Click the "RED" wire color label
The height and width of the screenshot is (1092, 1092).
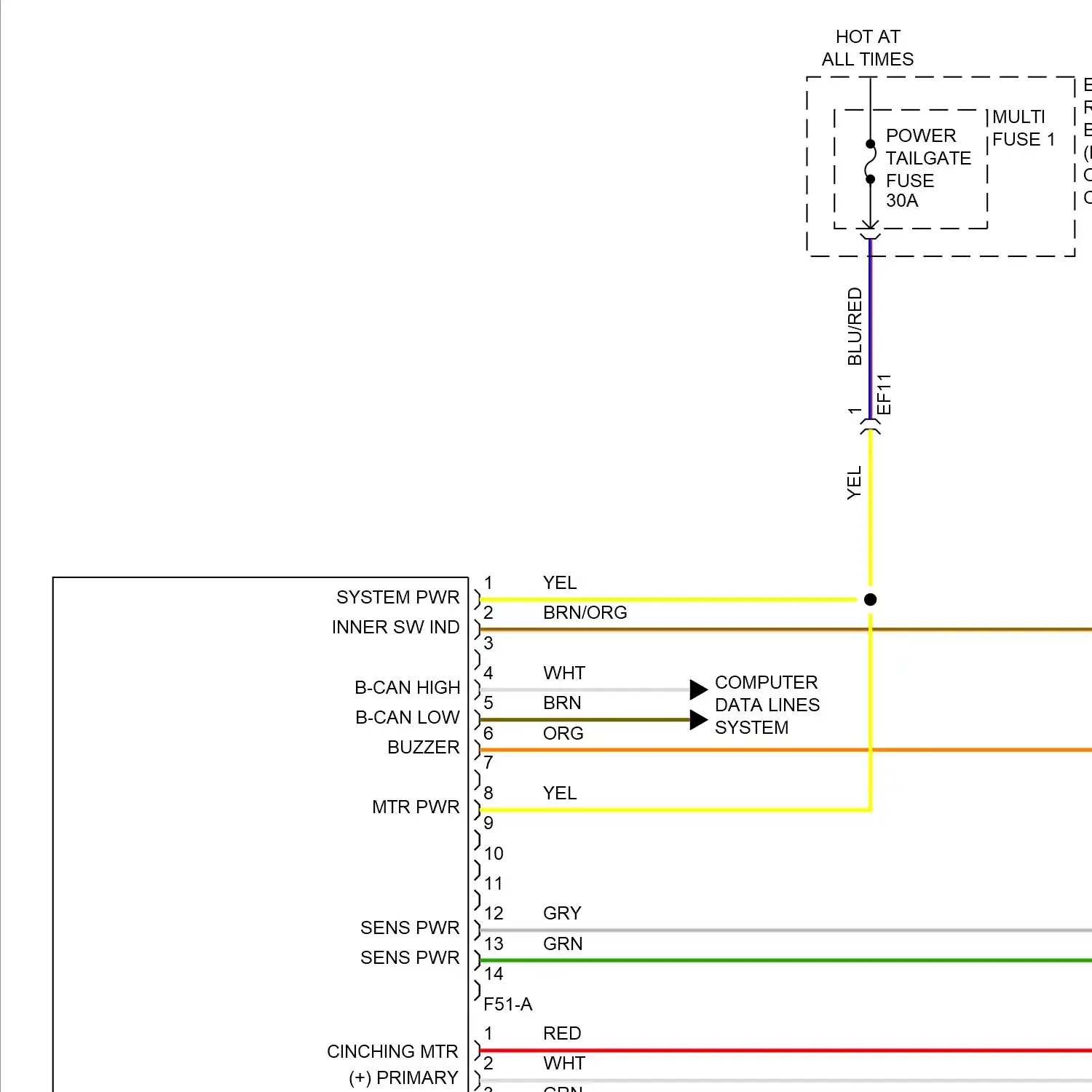click(x=562, y=1034)
